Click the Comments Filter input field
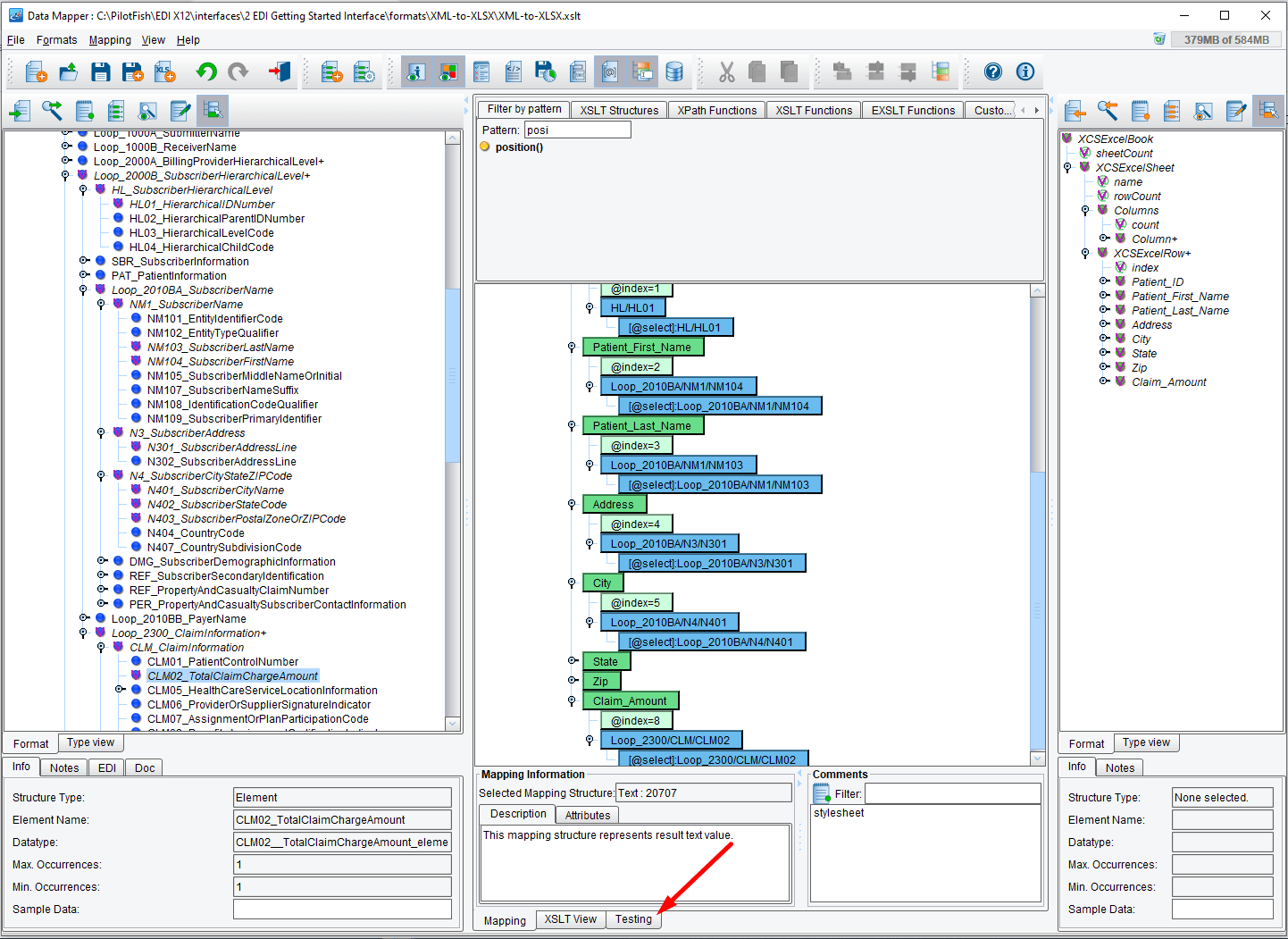This screenshot has width=1288, height=939. coord(952,793)
